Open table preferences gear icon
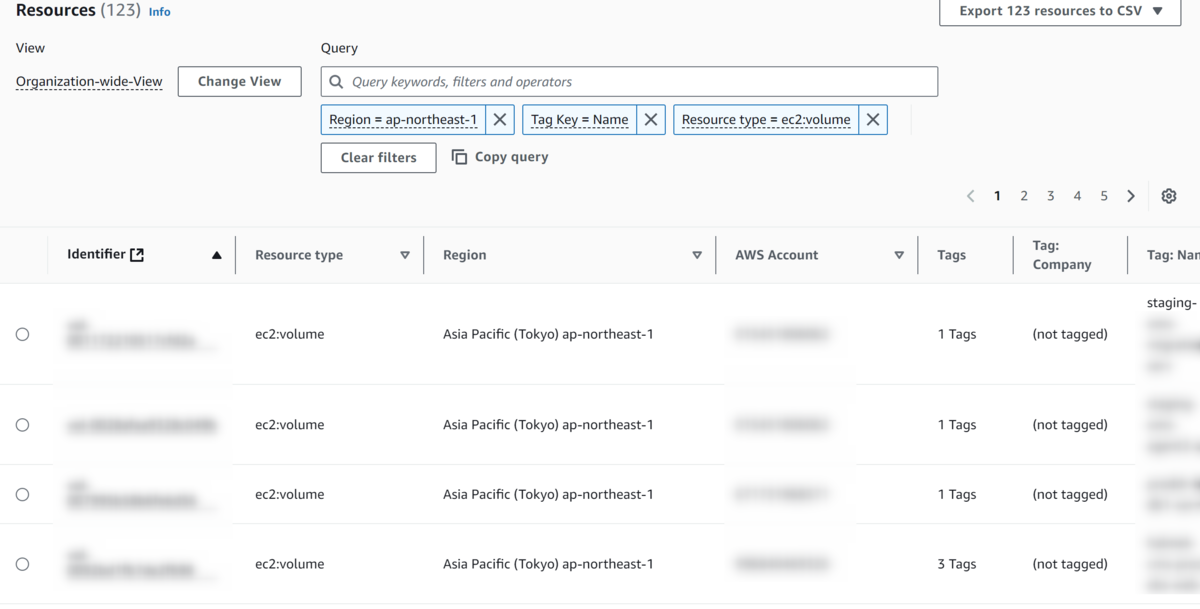 (x=1169, y=196)
